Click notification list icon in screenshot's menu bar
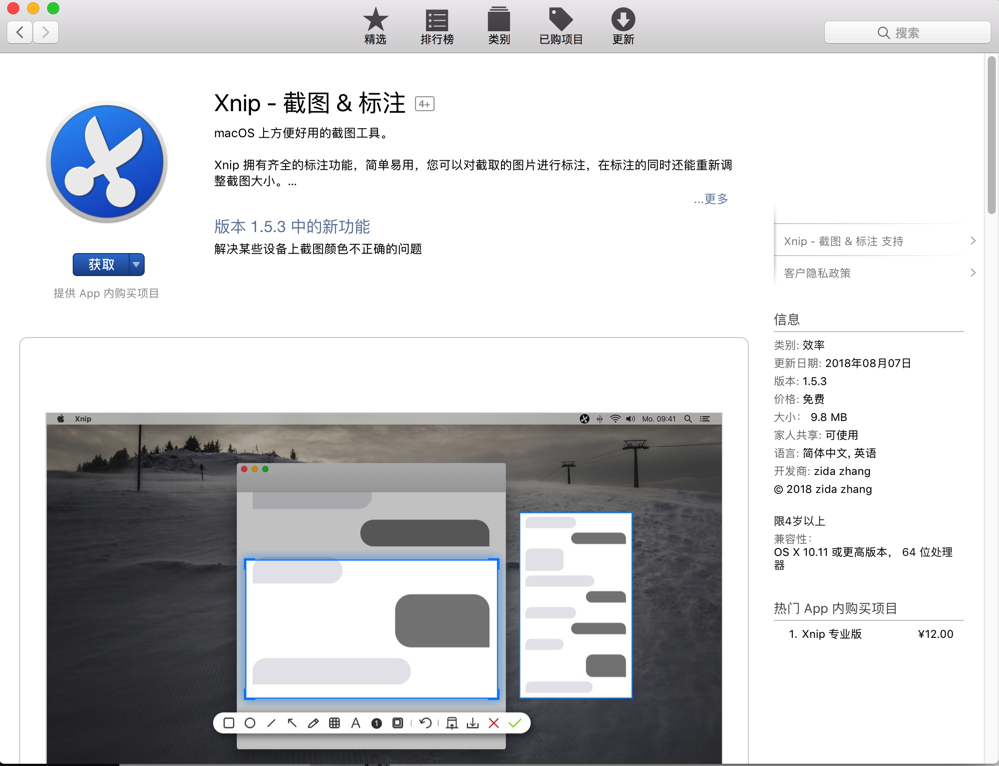999x766 pixels. coord(705,419)
